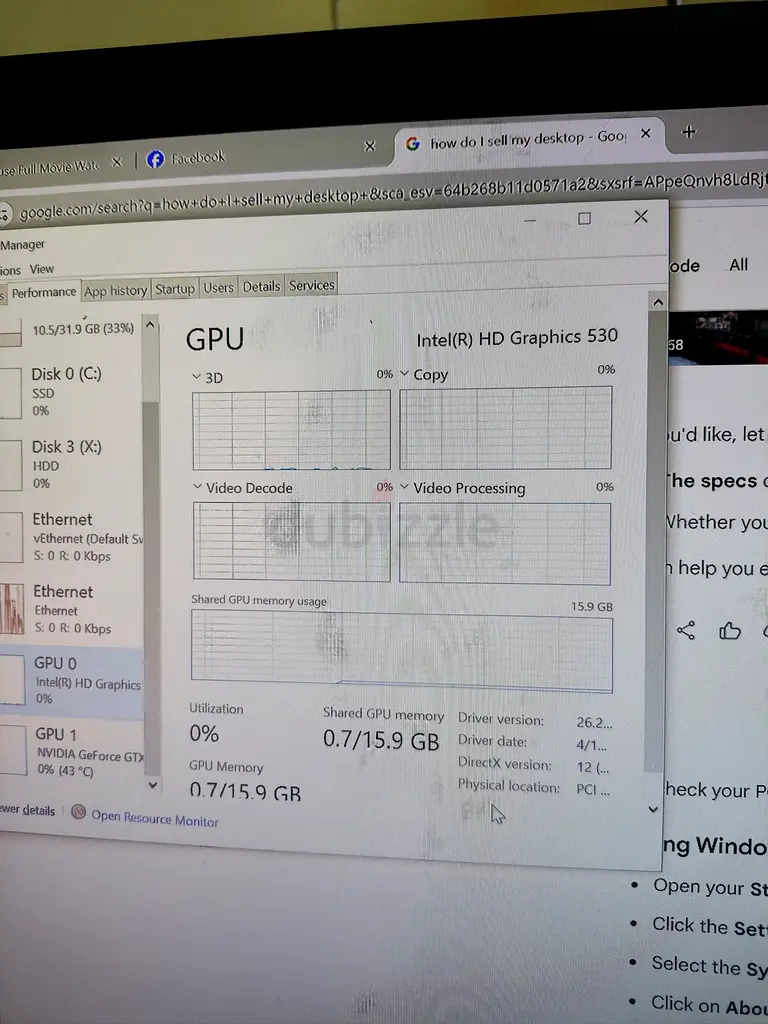Open the Details tab

261,286
